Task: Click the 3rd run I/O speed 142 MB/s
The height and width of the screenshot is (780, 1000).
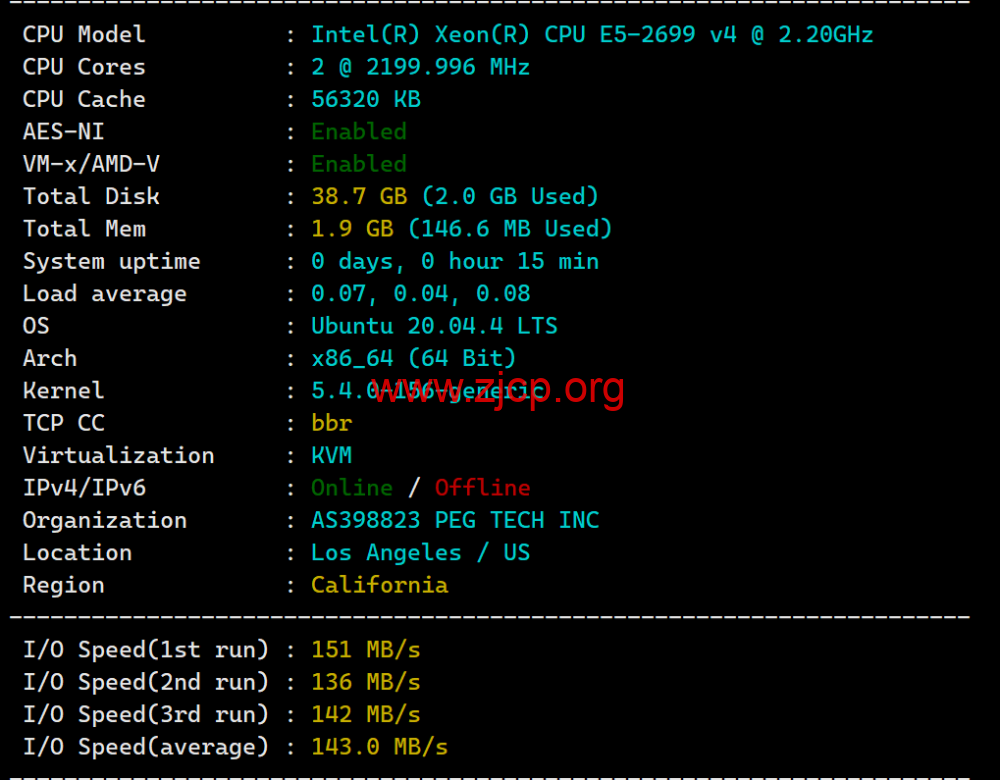Action: [365, 714]
